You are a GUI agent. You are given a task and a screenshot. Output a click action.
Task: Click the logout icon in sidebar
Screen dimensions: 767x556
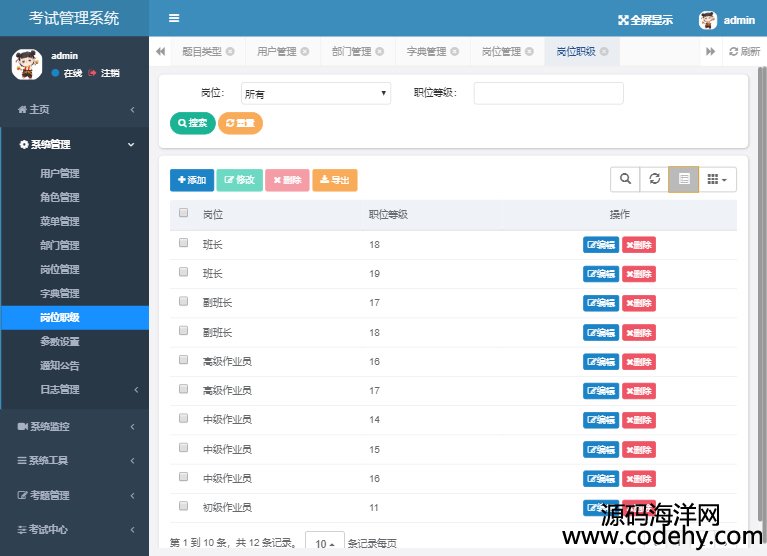click(92, 73)
